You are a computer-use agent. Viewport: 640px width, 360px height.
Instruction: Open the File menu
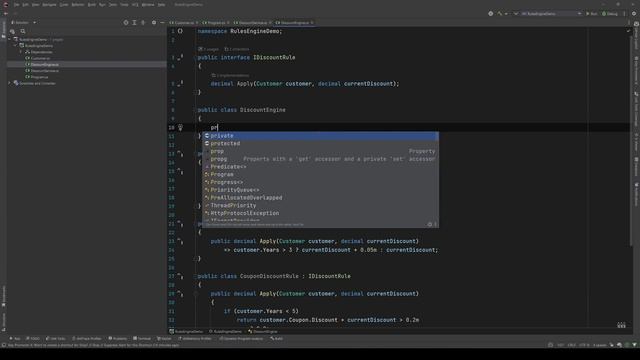[x=17, y=4]
